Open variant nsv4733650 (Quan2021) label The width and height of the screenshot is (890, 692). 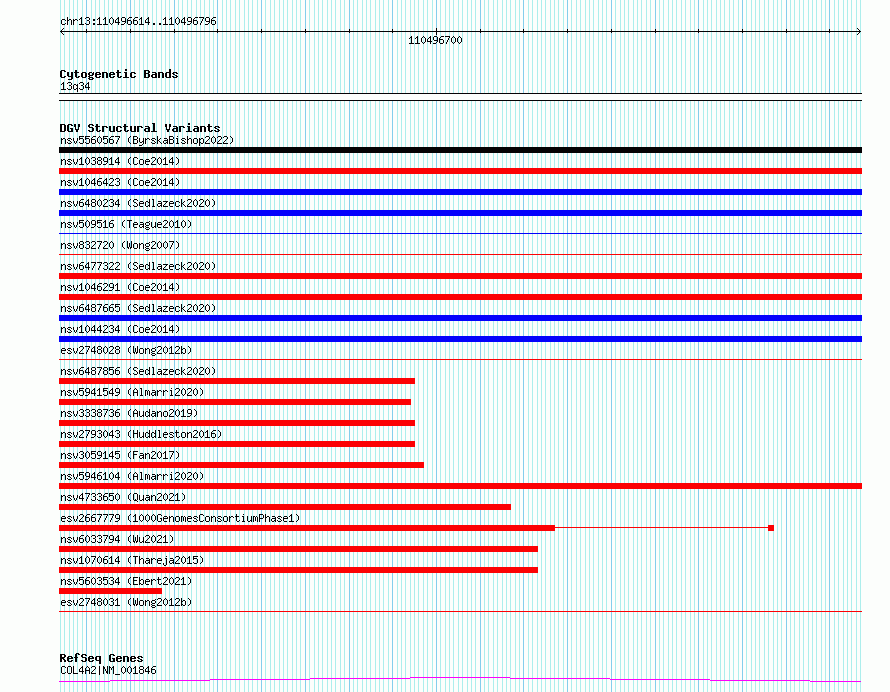pyautogui.click(x=123, y=497)
